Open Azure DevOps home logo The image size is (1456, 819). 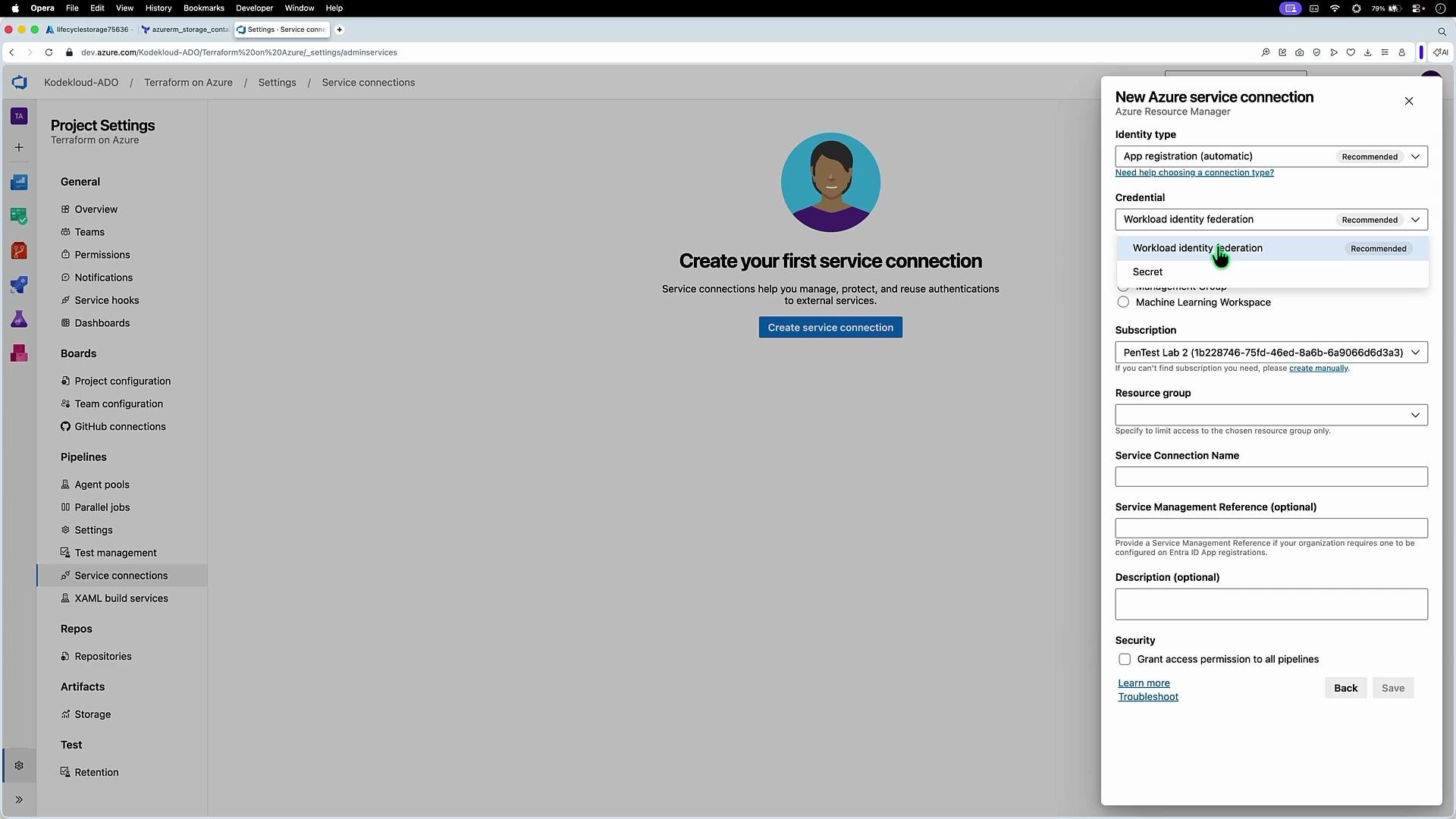click(x=19, y=83)
